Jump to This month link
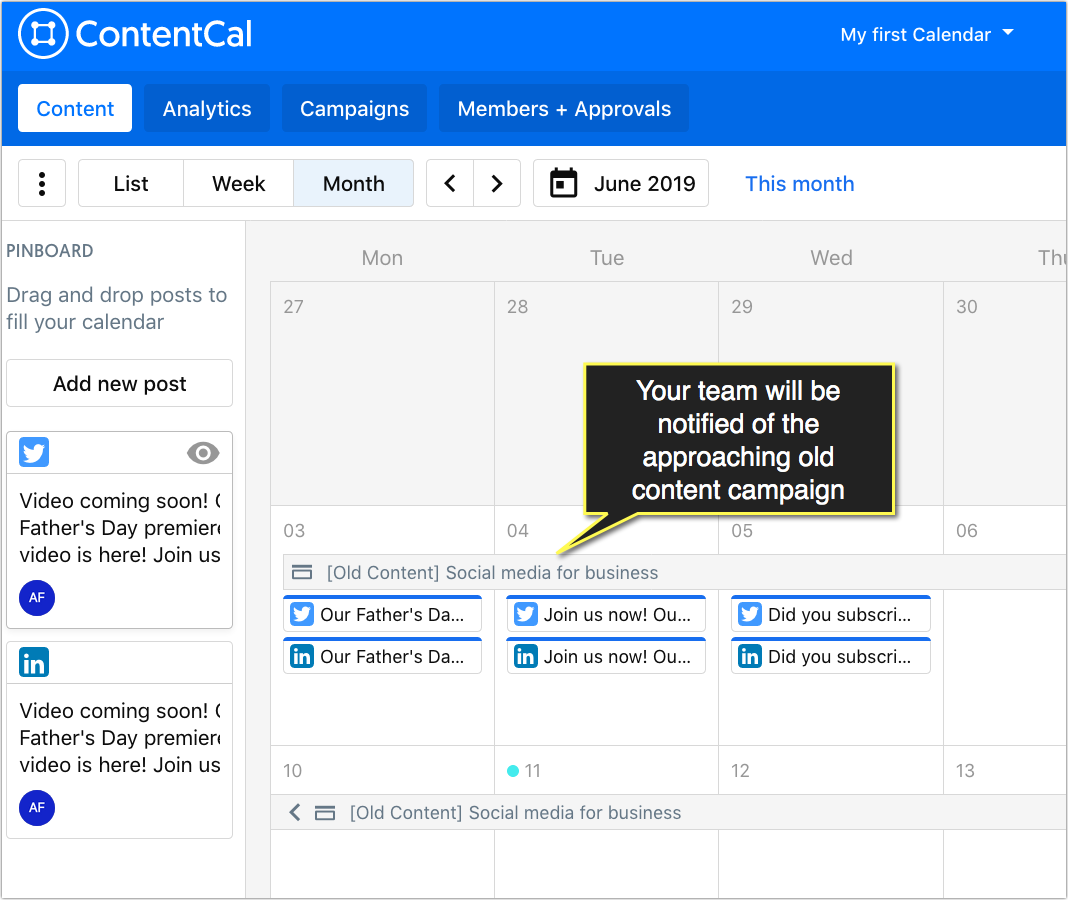Screen dimensions: 1068x900 point(800,184)
